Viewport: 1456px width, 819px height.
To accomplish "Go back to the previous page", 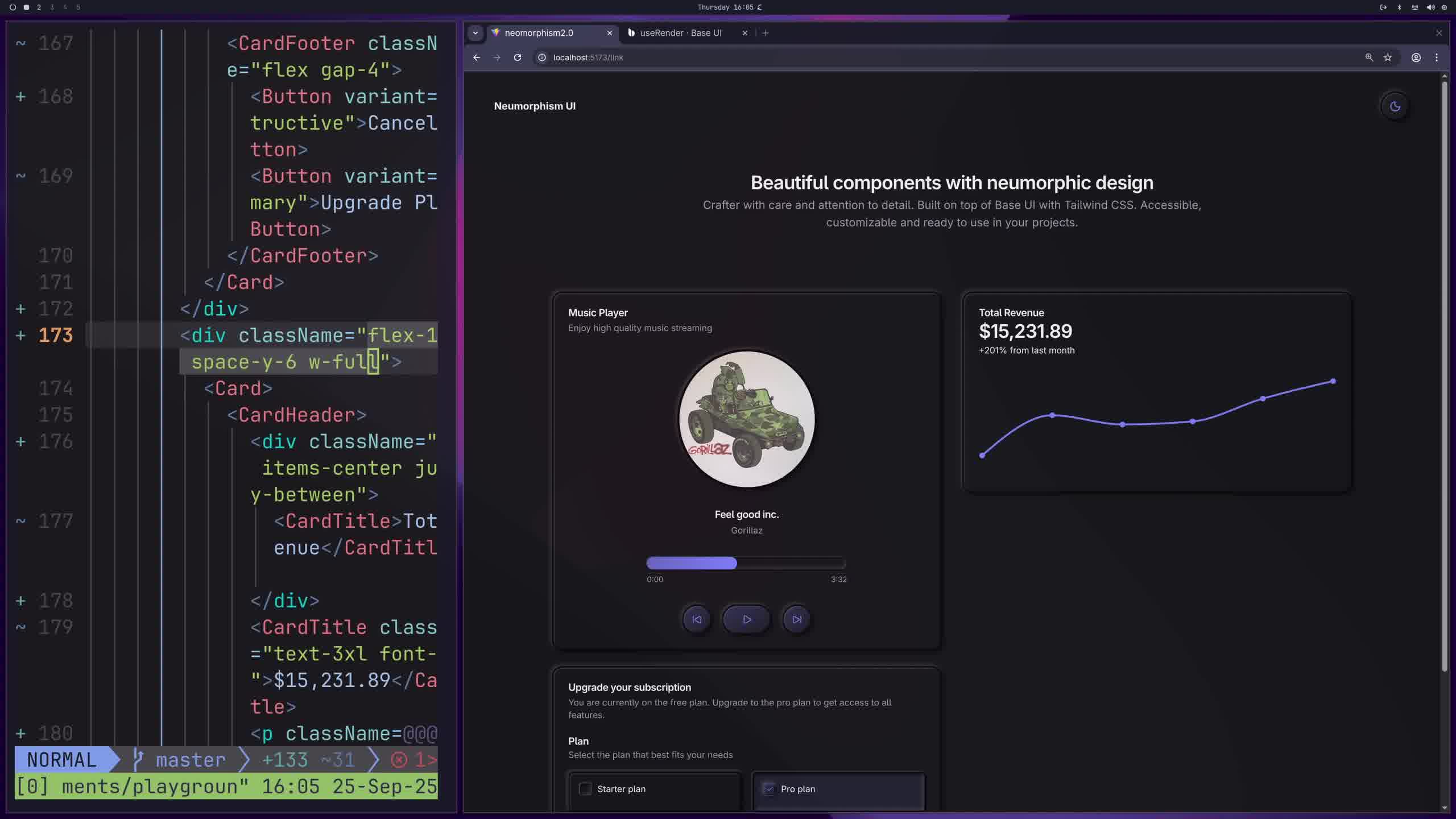I will (477, 57).
